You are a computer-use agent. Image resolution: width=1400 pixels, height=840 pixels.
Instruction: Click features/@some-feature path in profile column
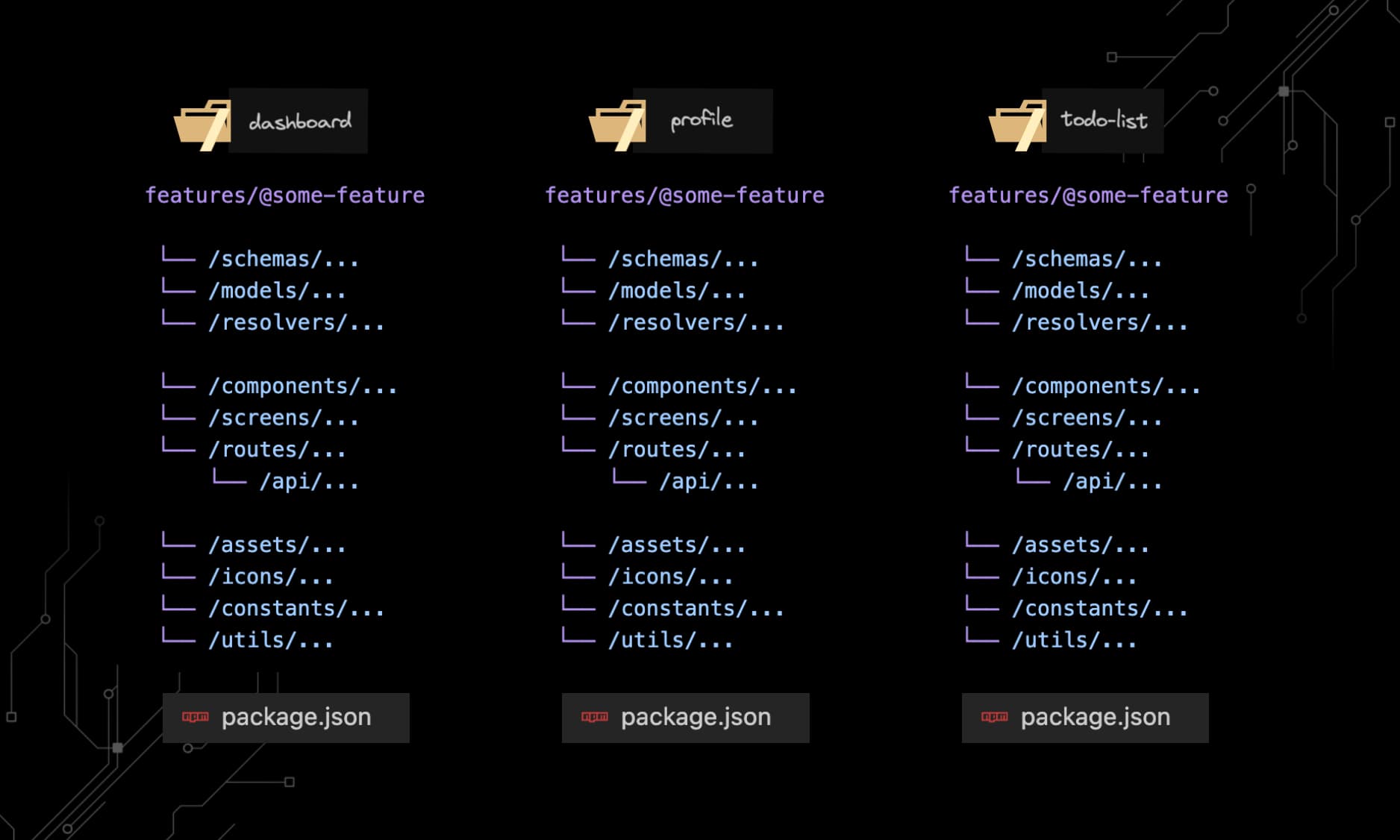pyautogui.click(x=684, y=195)
